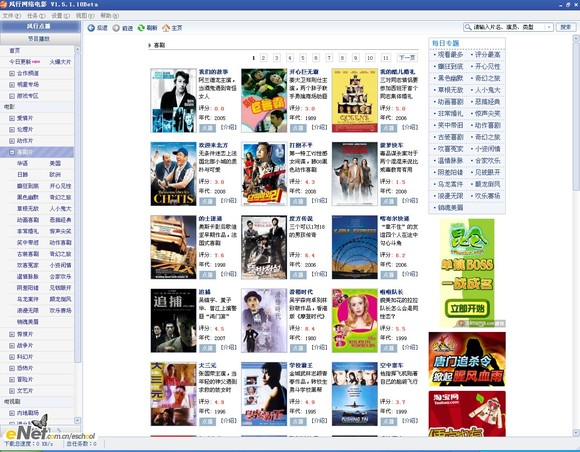Click the Funshion logo in title bar
This screenshot has width=580, height=452.
(3, 4)
